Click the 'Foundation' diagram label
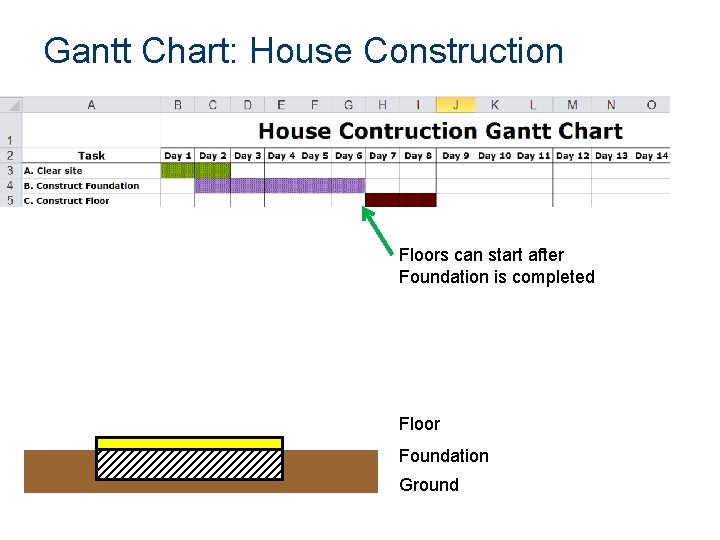The image size is (720, 540). (444, 456)
